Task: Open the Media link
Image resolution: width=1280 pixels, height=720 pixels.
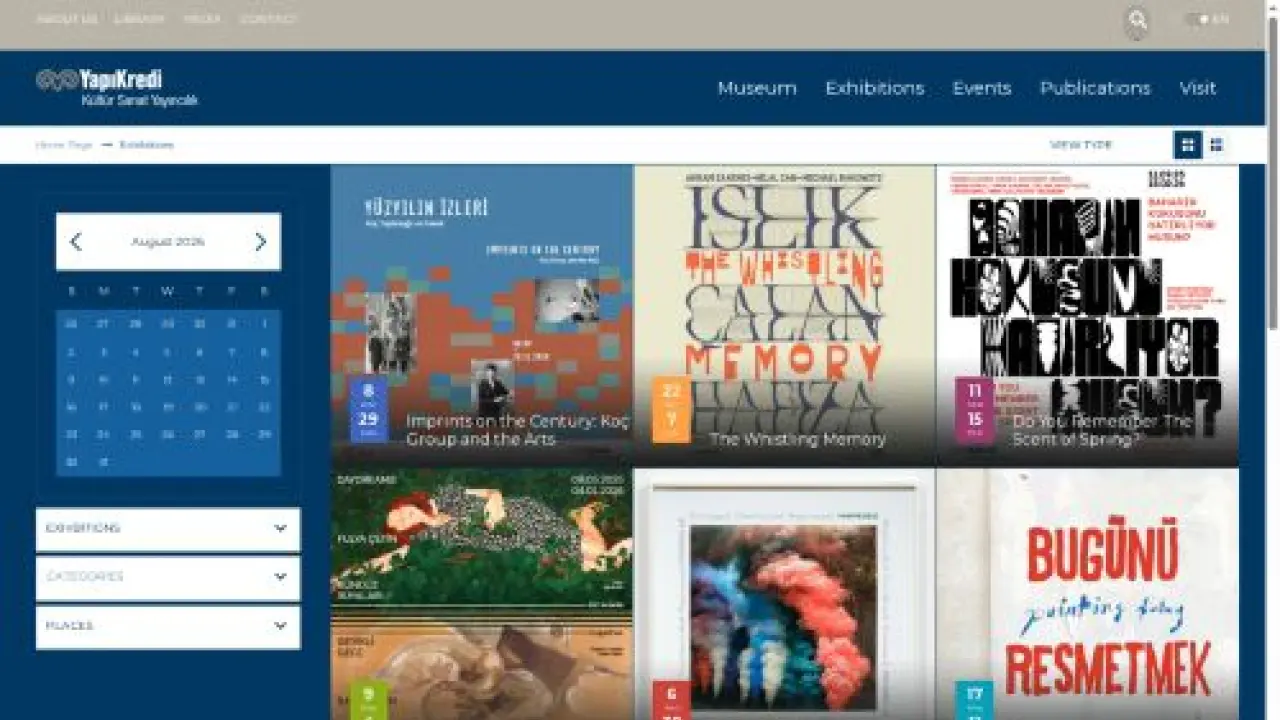Action: 202,19
